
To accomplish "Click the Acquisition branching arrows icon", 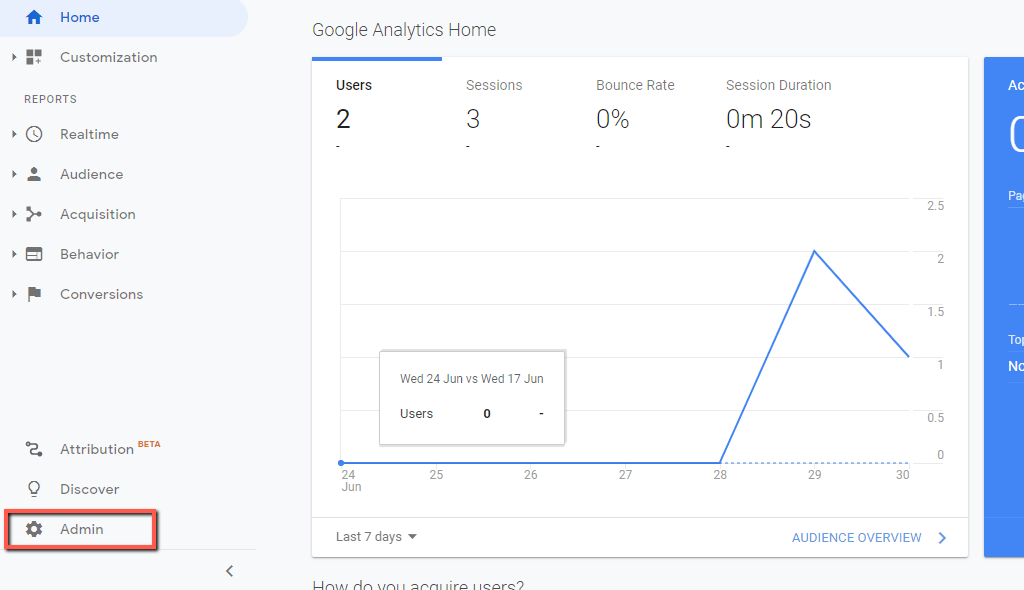I will [34, 214].
